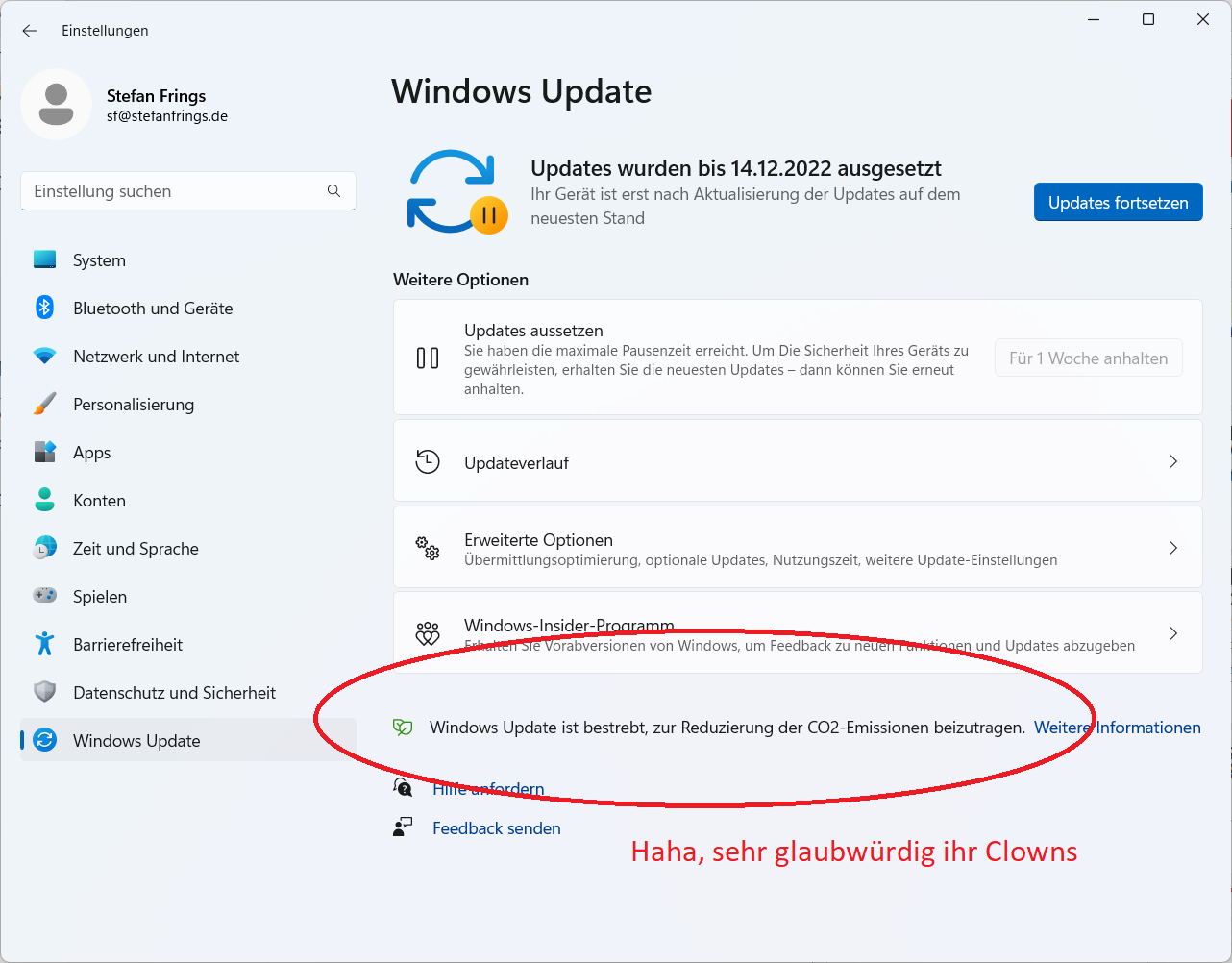
Task: Click the magnifier icon in search box
Action: point(333,191)
